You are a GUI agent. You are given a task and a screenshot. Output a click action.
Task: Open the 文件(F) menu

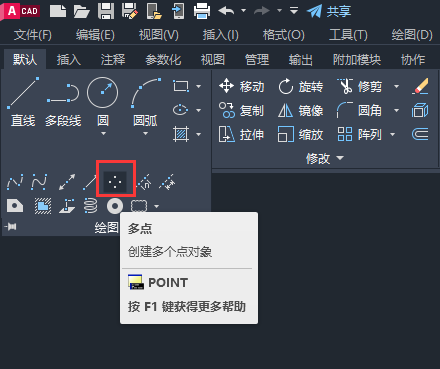[33, 35]
